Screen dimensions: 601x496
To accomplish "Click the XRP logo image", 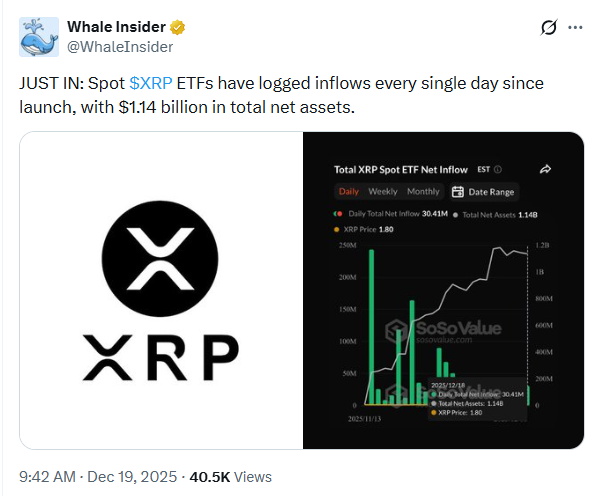I will [x=161, y=290].
